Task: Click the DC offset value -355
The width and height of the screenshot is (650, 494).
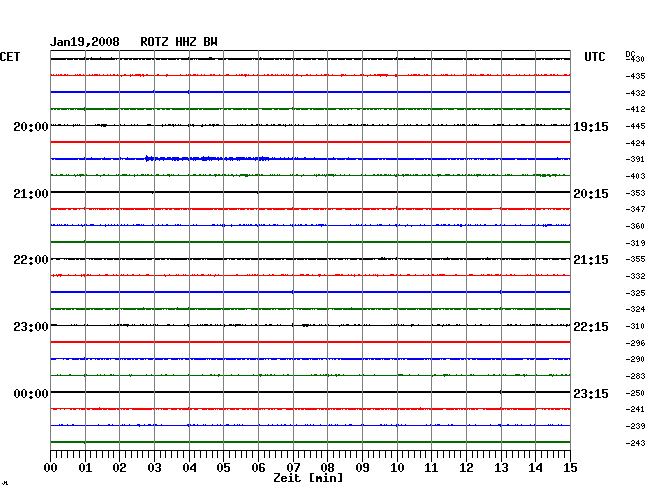Action: 635,259
